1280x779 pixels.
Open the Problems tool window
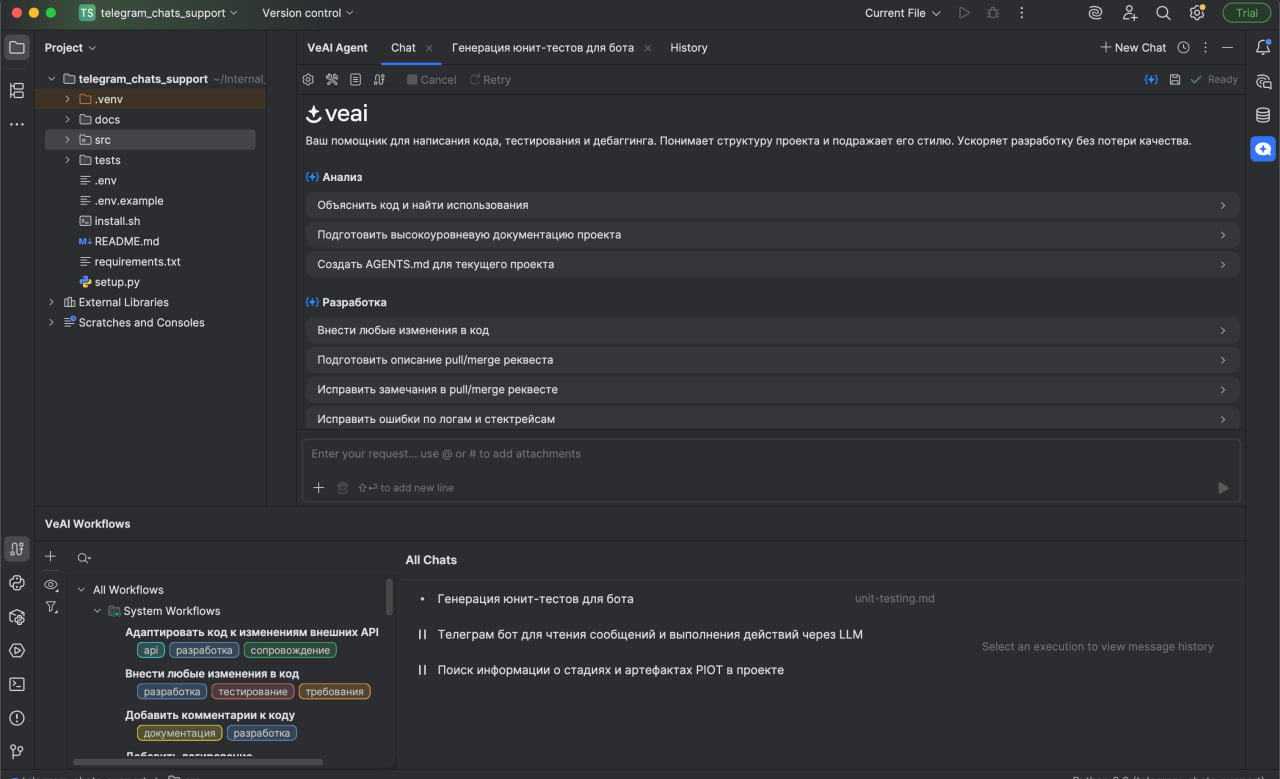tap(16, 718)
